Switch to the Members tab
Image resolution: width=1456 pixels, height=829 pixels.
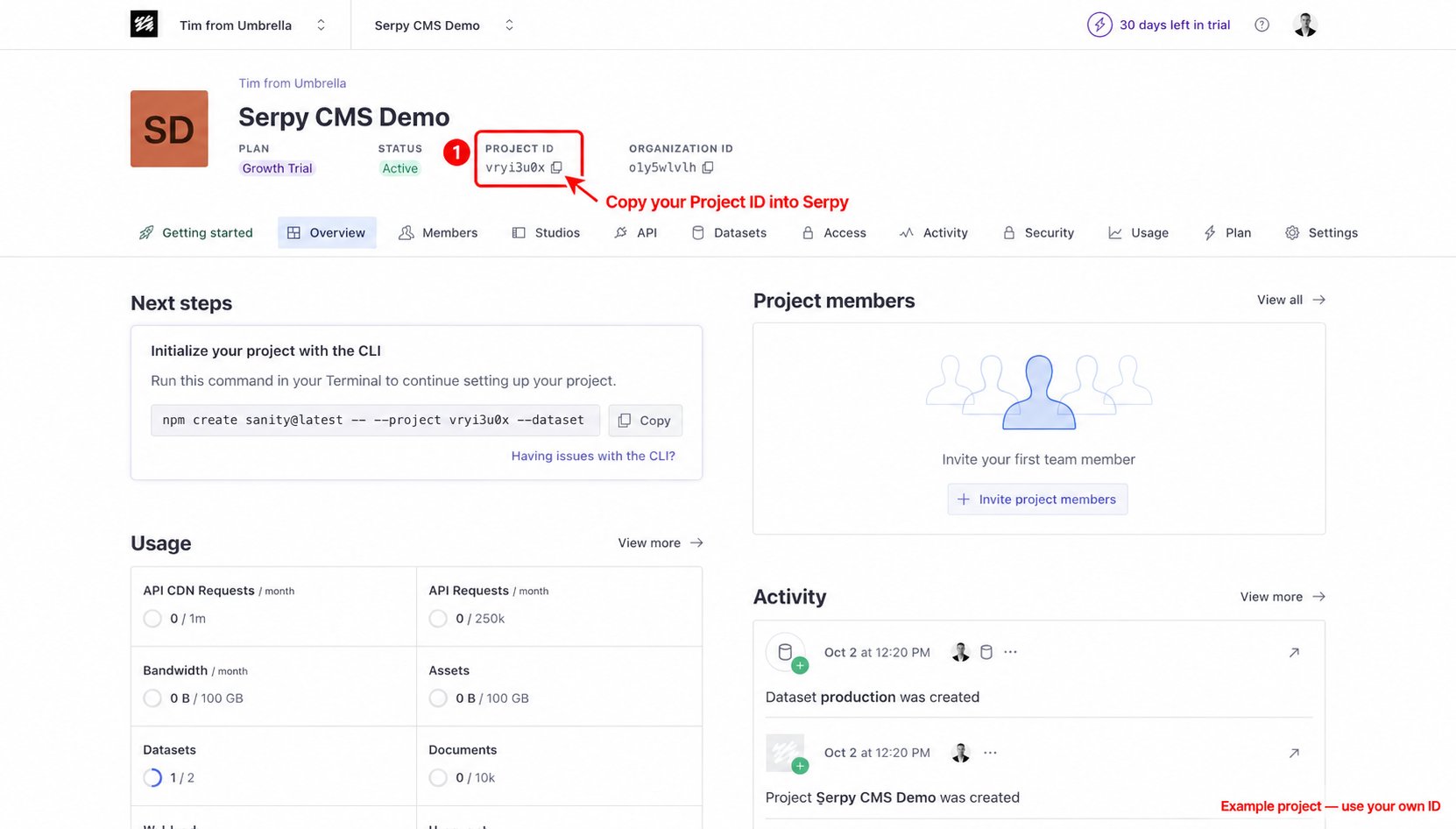[438, 232]
